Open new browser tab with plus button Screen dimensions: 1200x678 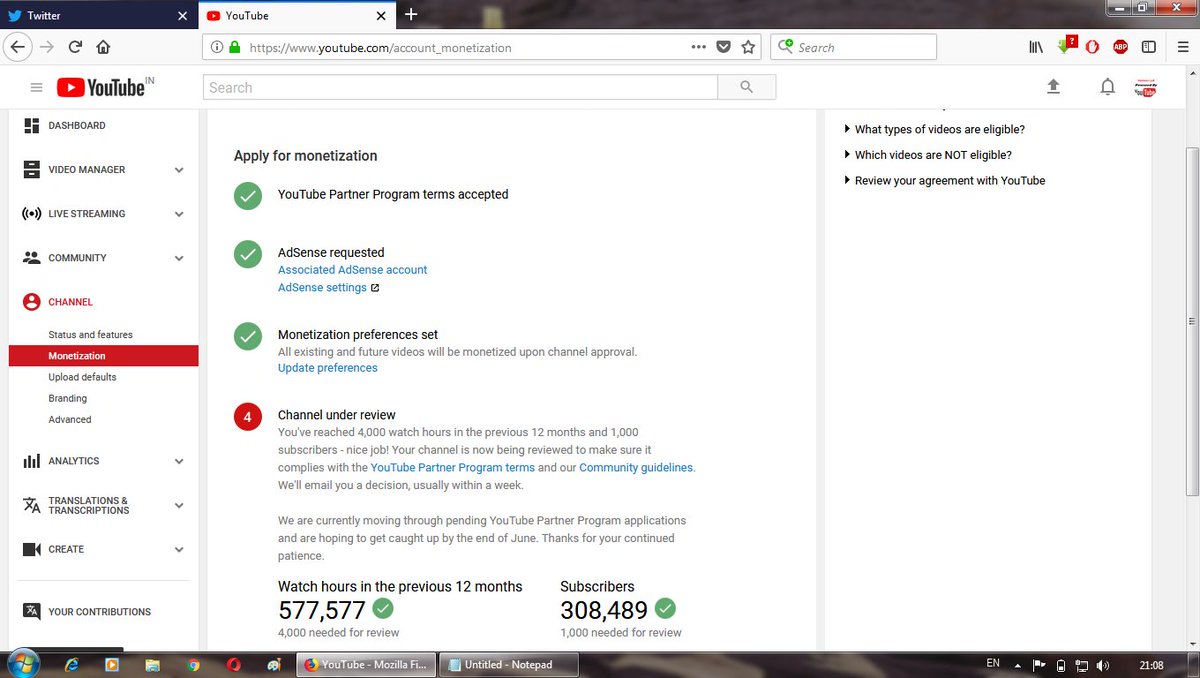click(x=411, y=14)
